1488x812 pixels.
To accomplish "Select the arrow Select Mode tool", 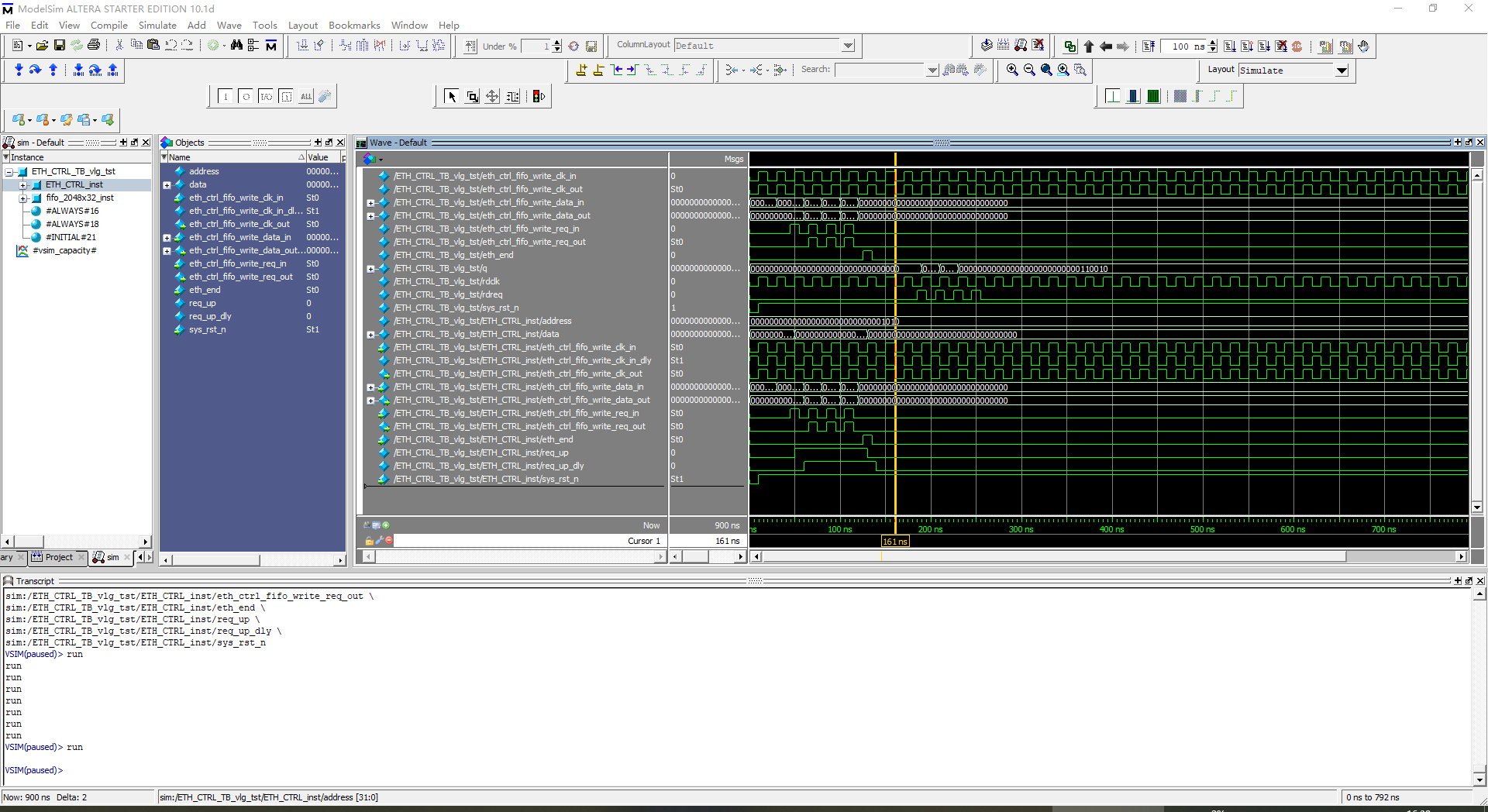I will [451, 97].
